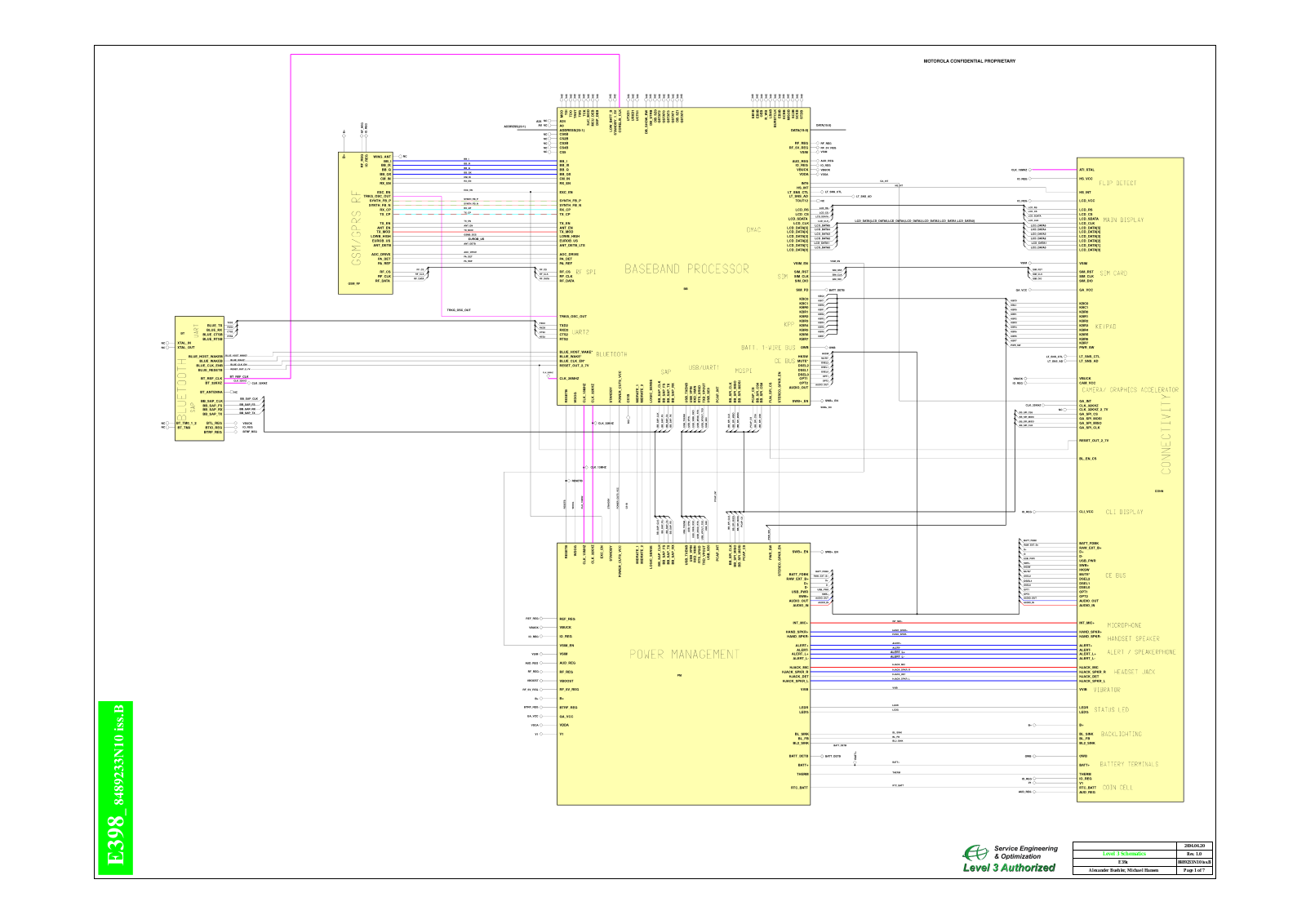Click the 'INT_MIC+' pin on power management

800,623
